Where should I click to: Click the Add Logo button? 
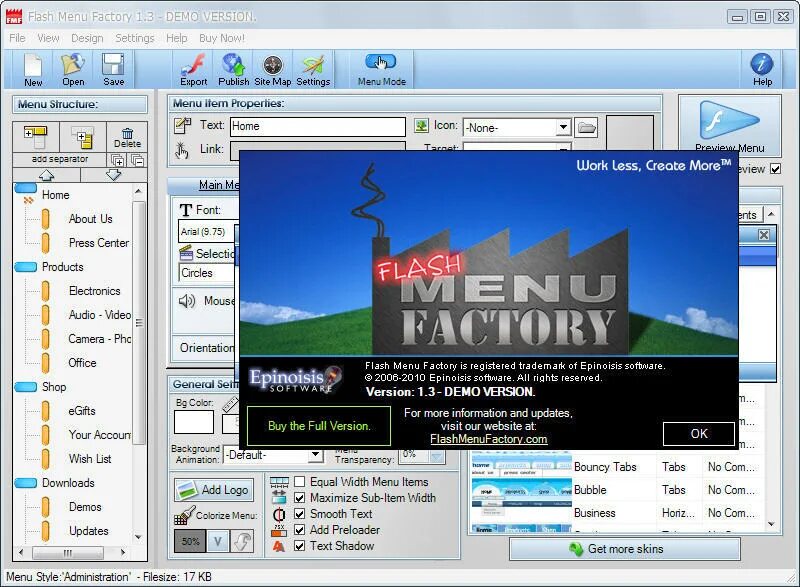[x=214, y=490]
